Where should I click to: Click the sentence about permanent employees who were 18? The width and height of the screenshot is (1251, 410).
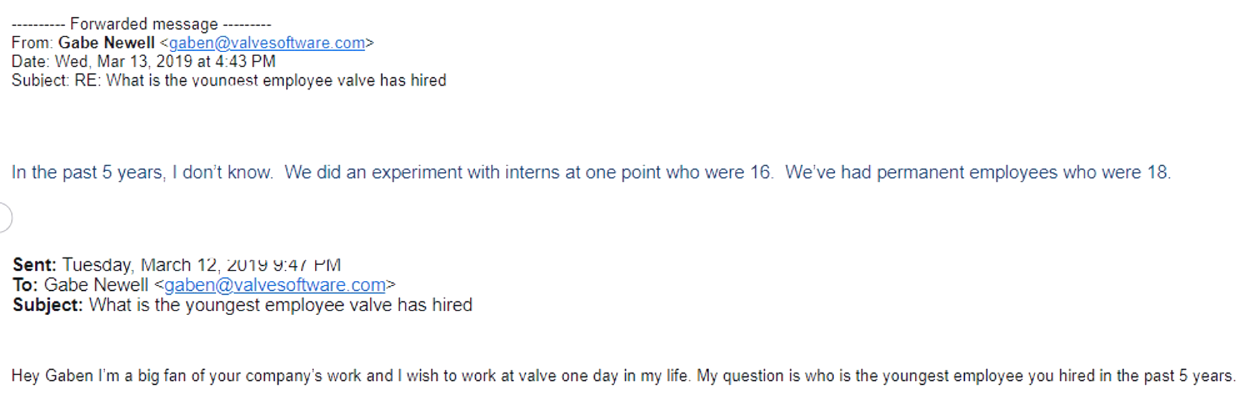coord(978,172)
